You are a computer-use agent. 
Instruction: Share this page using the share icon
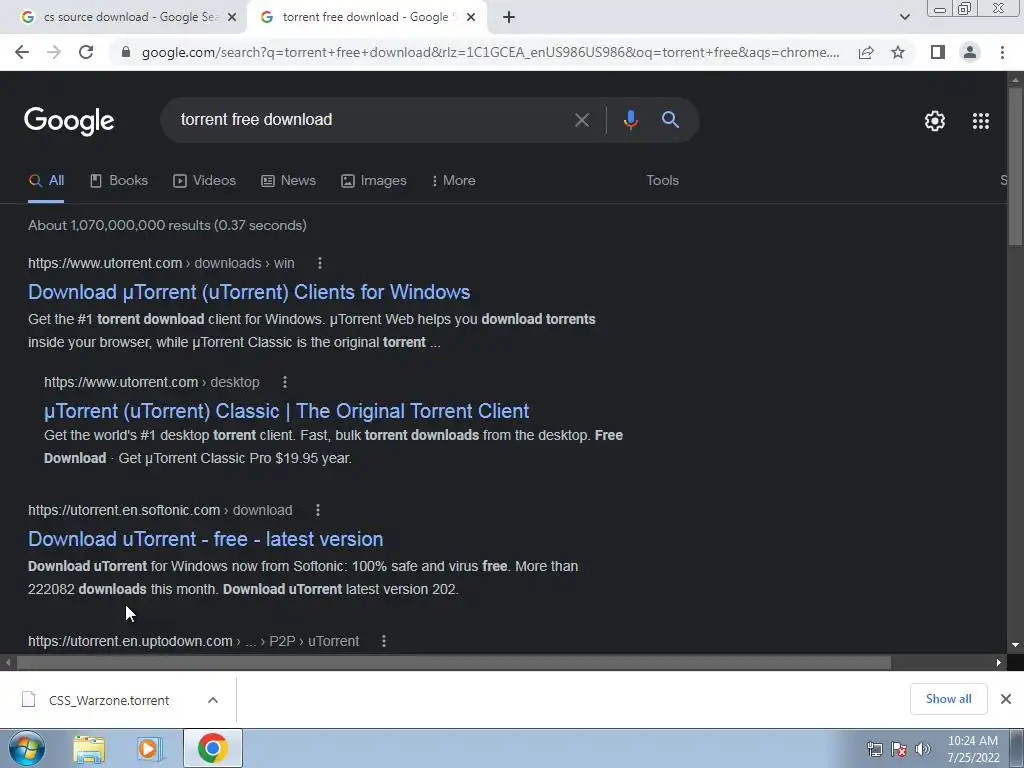pos(866,52)
